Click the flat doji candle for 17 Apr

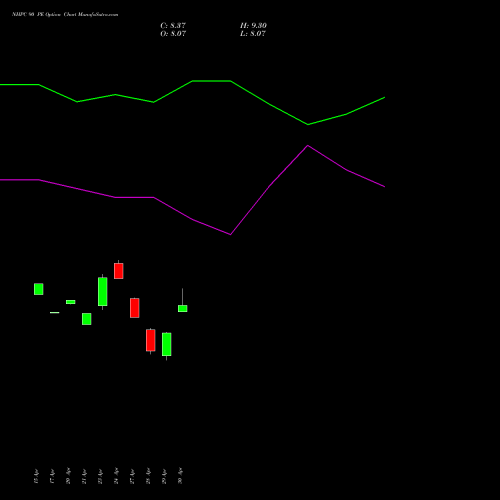pos(55,312)
